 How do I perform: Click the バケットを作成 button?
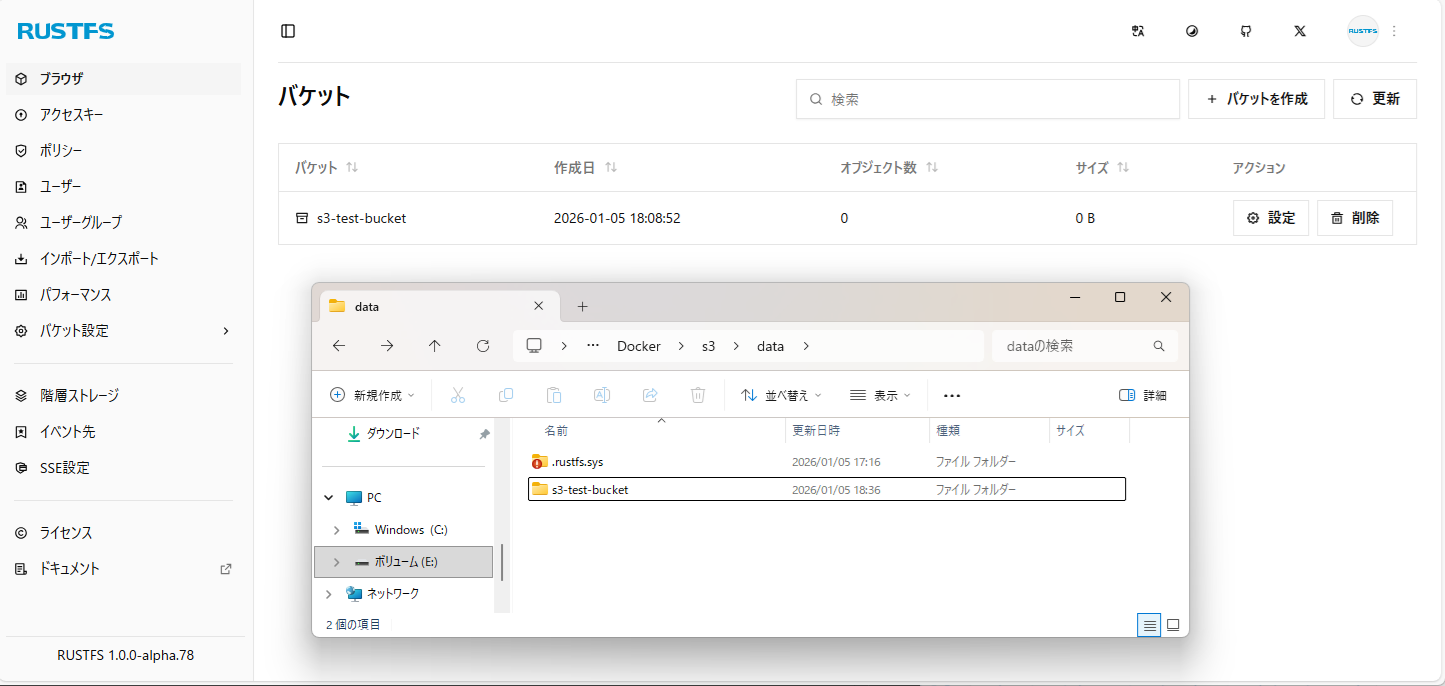tap(1256, 99)
